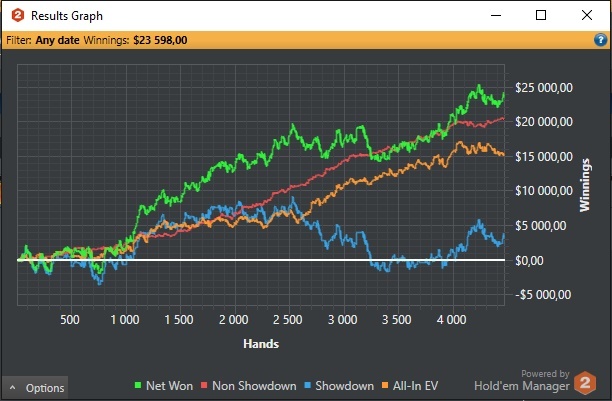The width and height of the screenshot is (612, 401).
Task: Maximize the Results Graph window
Action: pyautogui.click(x=541, y=16)
